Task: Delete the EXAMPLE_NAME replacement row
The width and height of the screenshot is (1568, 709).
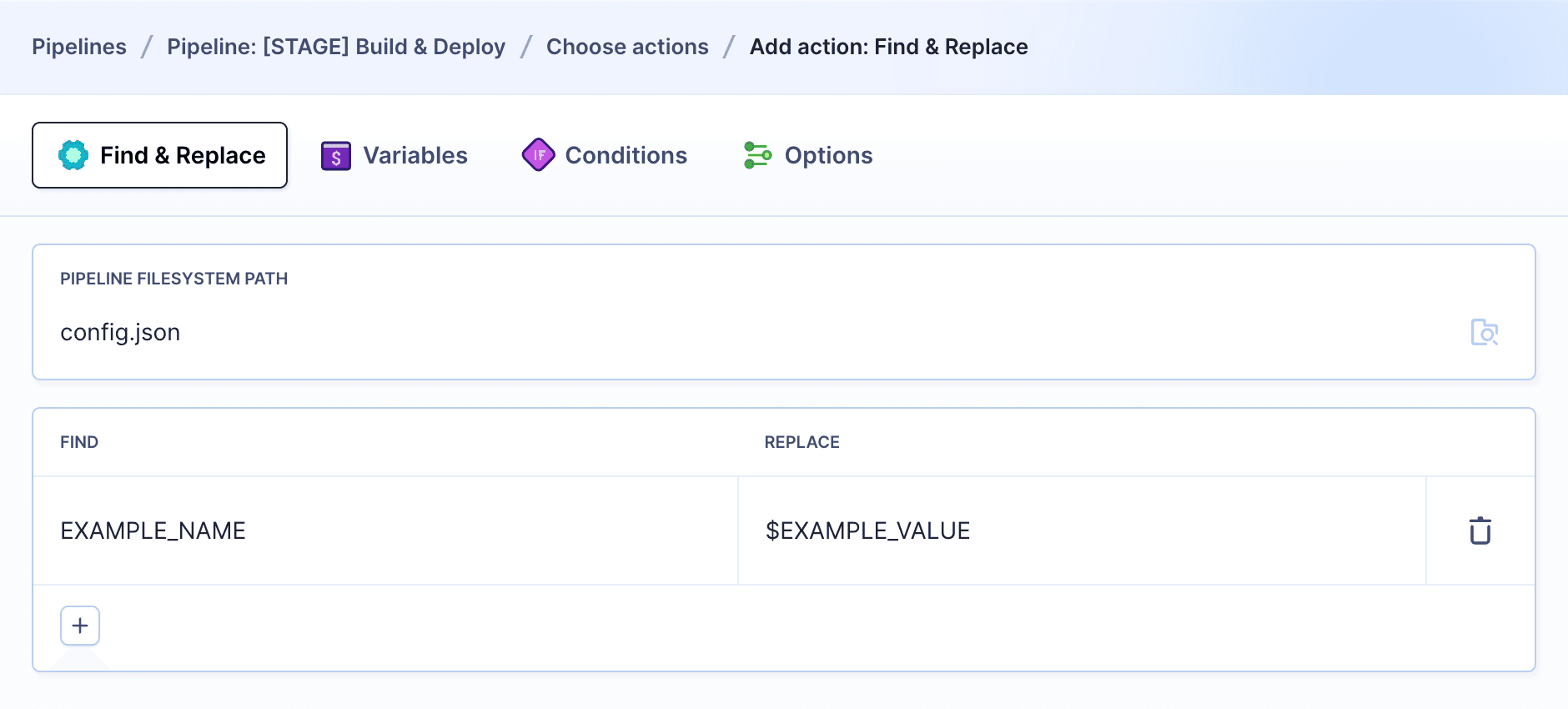Action: [x=1479, y=530]
